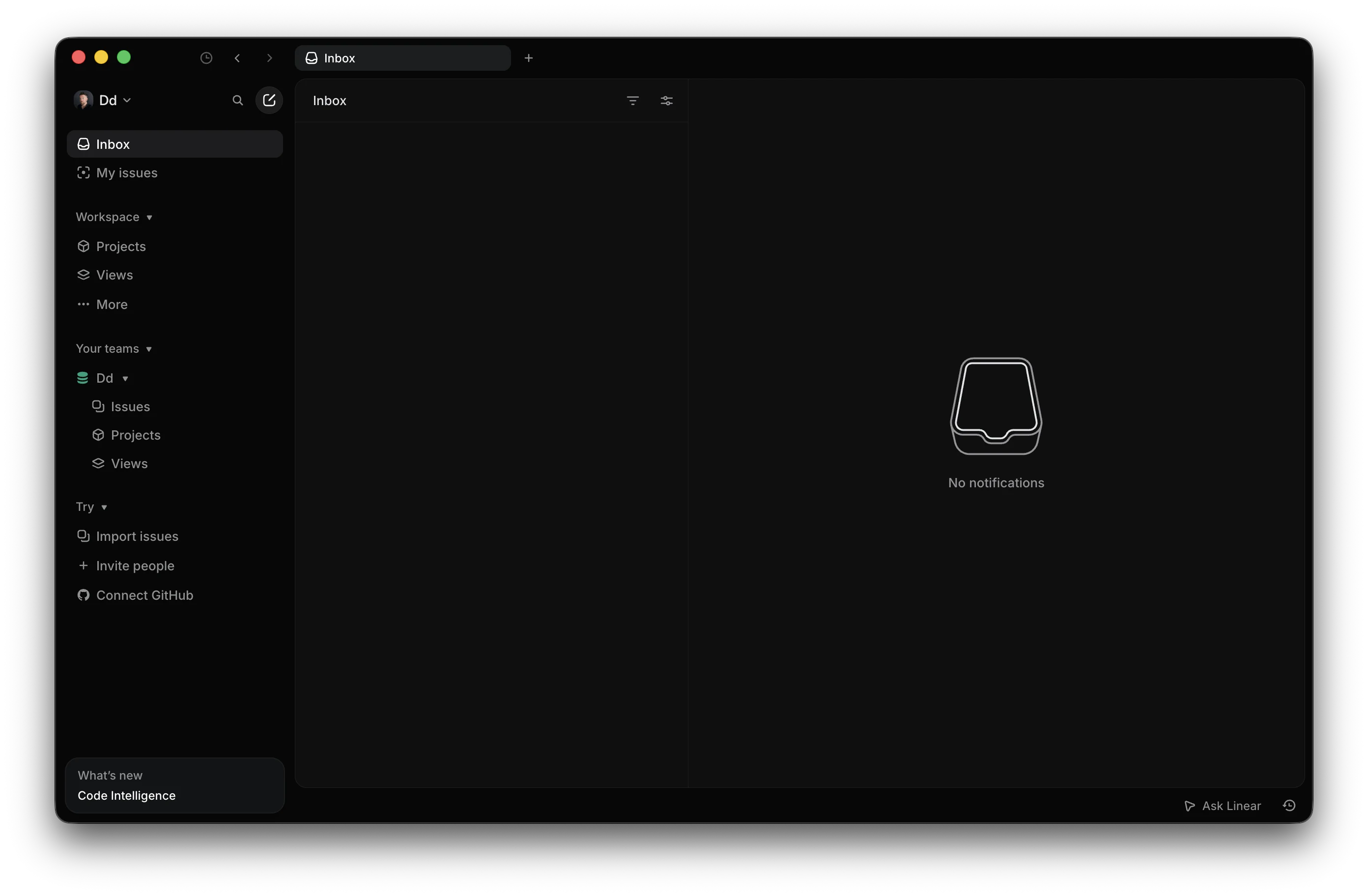The width and height of the screenshot is (1368, 896).
Task: Open the Dd workspace switcher dropdown
Action: [x=115, y=101]
